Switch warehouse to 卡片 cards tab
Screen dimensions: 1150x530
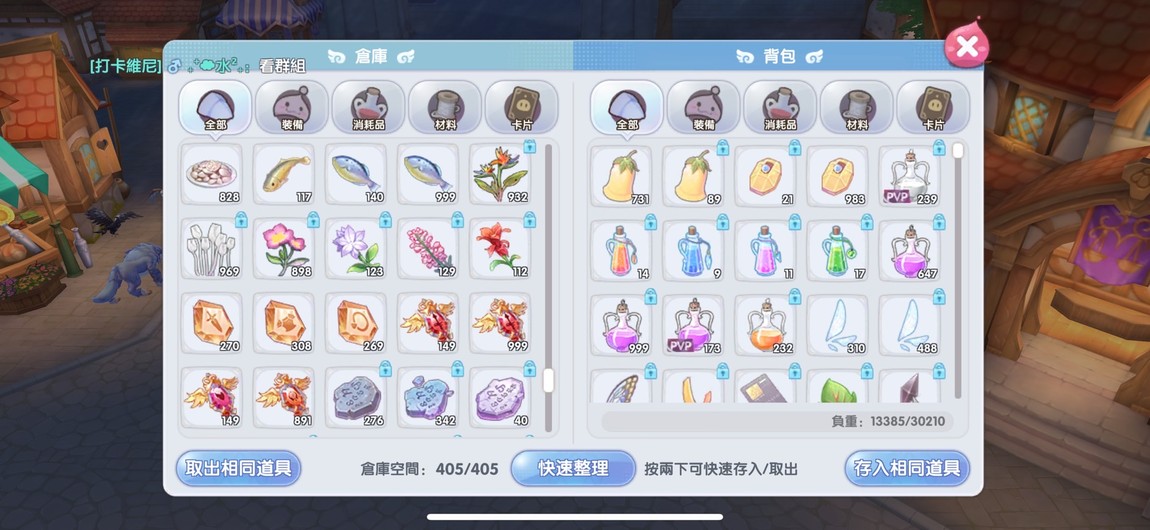(521, 107)
